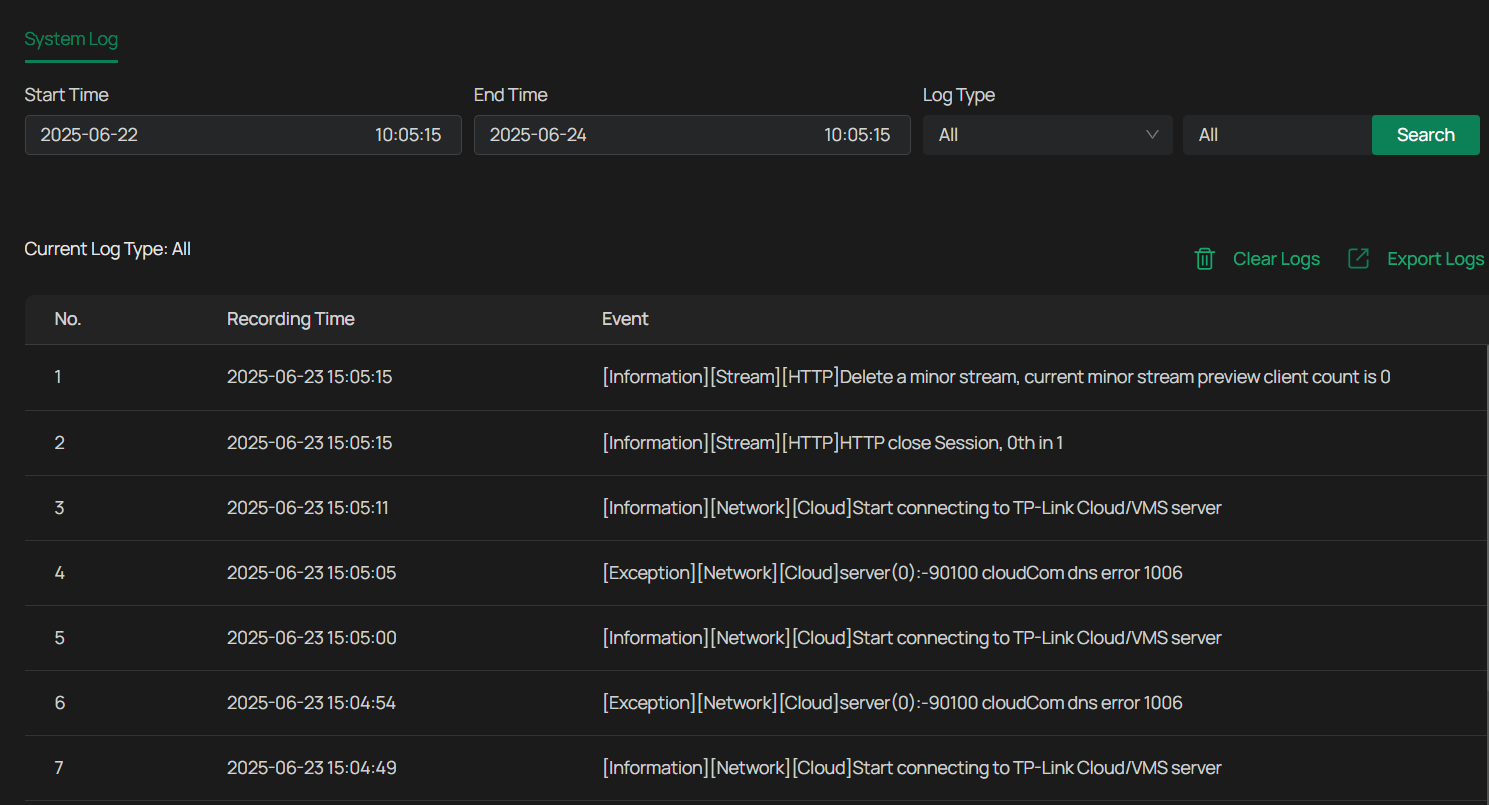
Task: Click the Log Type dropdown chevron arrow
Action: pyautogui.click(x=1152, y=135)
